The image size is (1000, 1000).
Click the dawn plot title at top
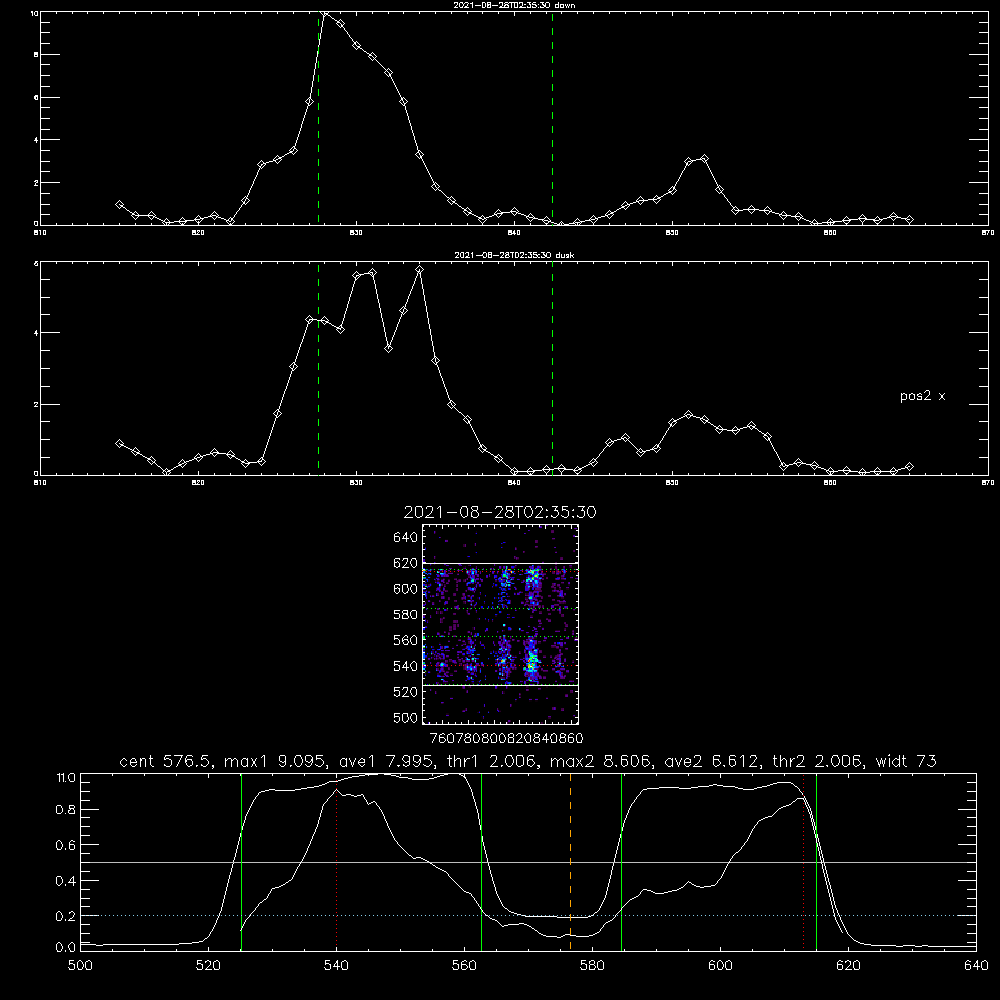[514, 5]
